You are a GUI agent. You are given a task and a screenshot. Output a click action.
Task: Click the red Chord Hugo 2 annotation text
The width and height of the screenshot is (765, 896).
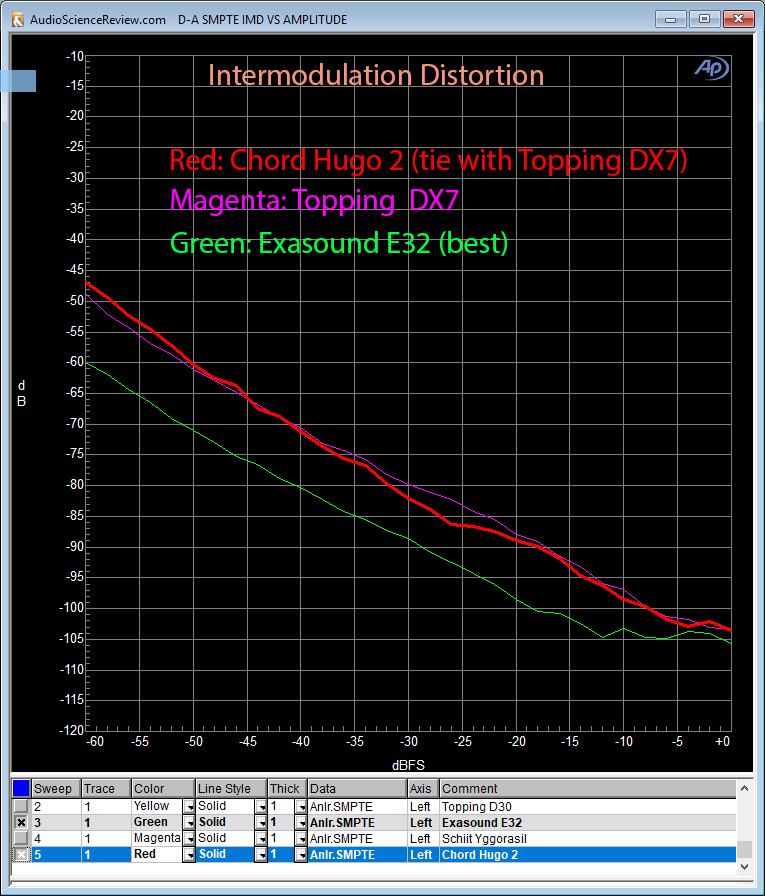428,161
